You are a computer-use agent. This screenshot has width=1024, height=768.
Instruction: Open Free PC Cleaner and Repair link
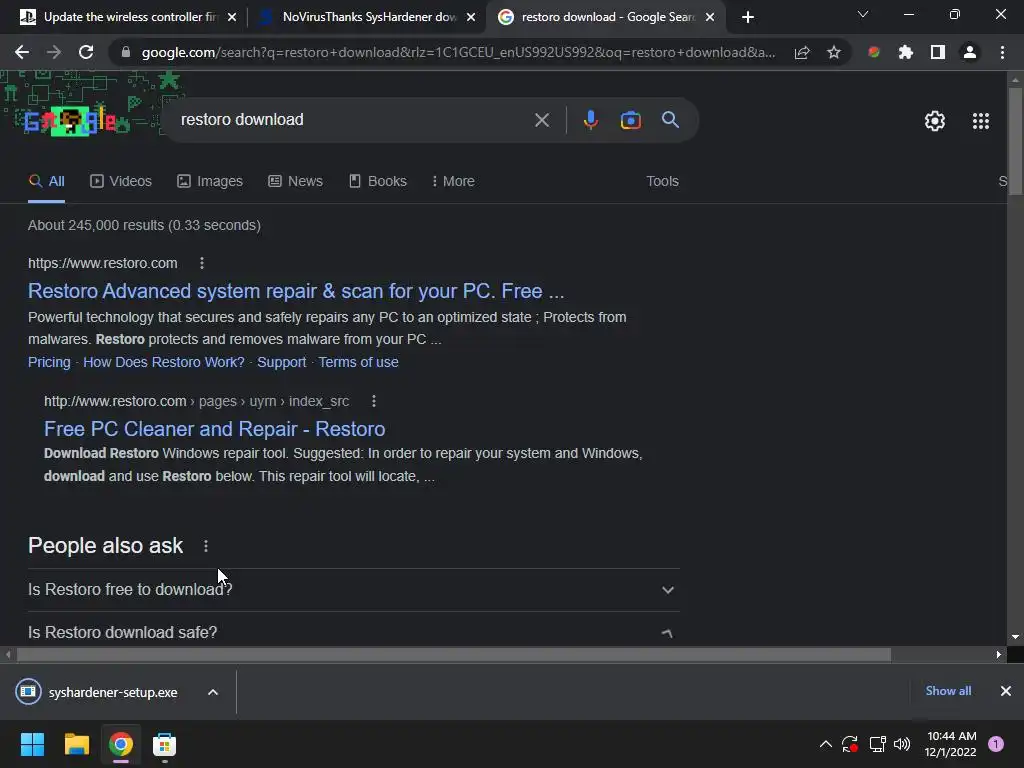(214, 429)
